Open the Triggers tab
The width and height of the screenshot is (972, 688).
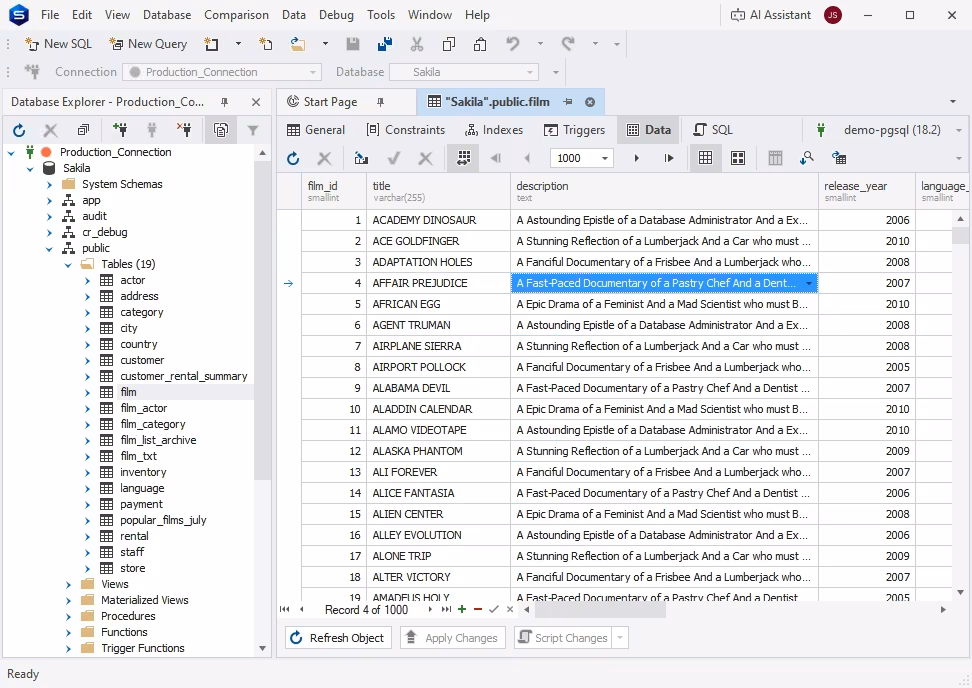574,130
